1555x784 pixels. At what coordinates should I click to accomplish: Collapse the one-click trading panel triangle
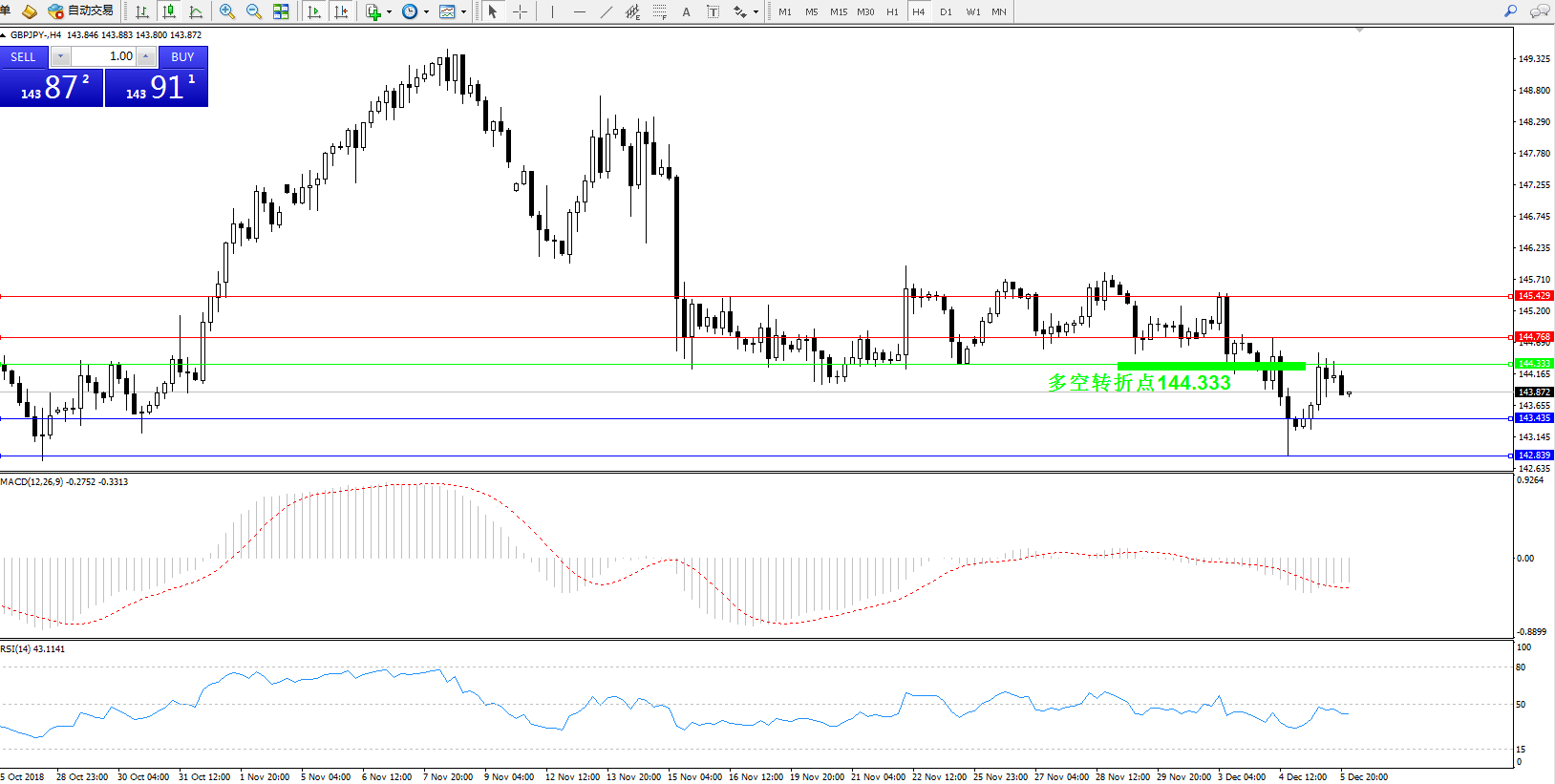[x=4, y=35]
